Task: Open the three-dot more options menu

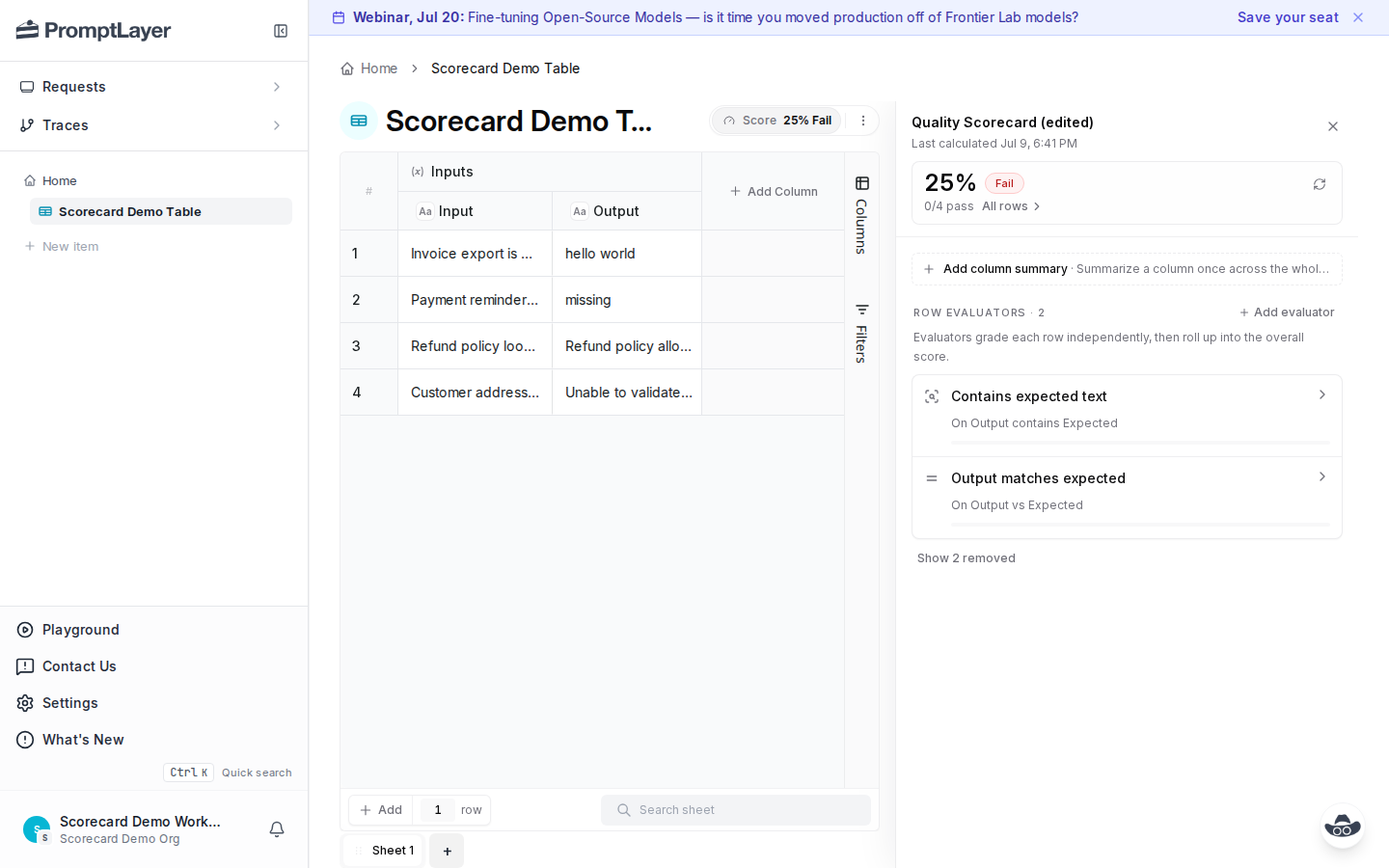Action: [863, 121]
